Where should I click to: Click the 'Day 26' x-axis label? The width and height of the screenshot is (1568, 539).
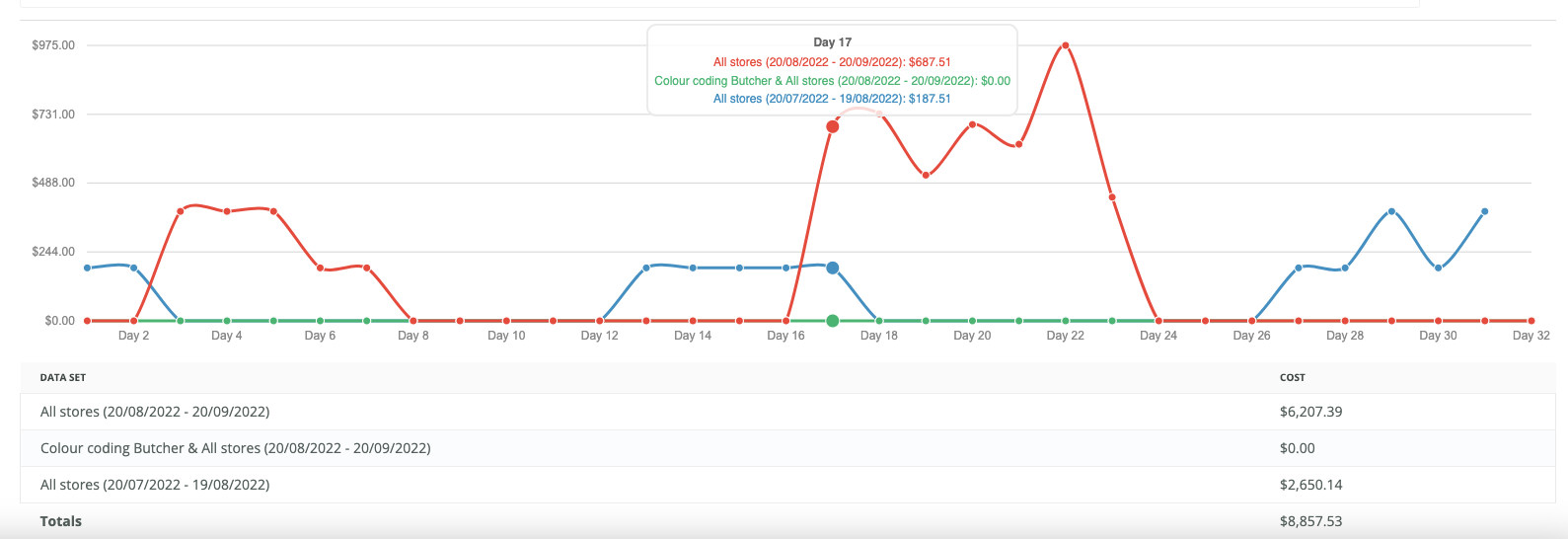[1252, 336]
